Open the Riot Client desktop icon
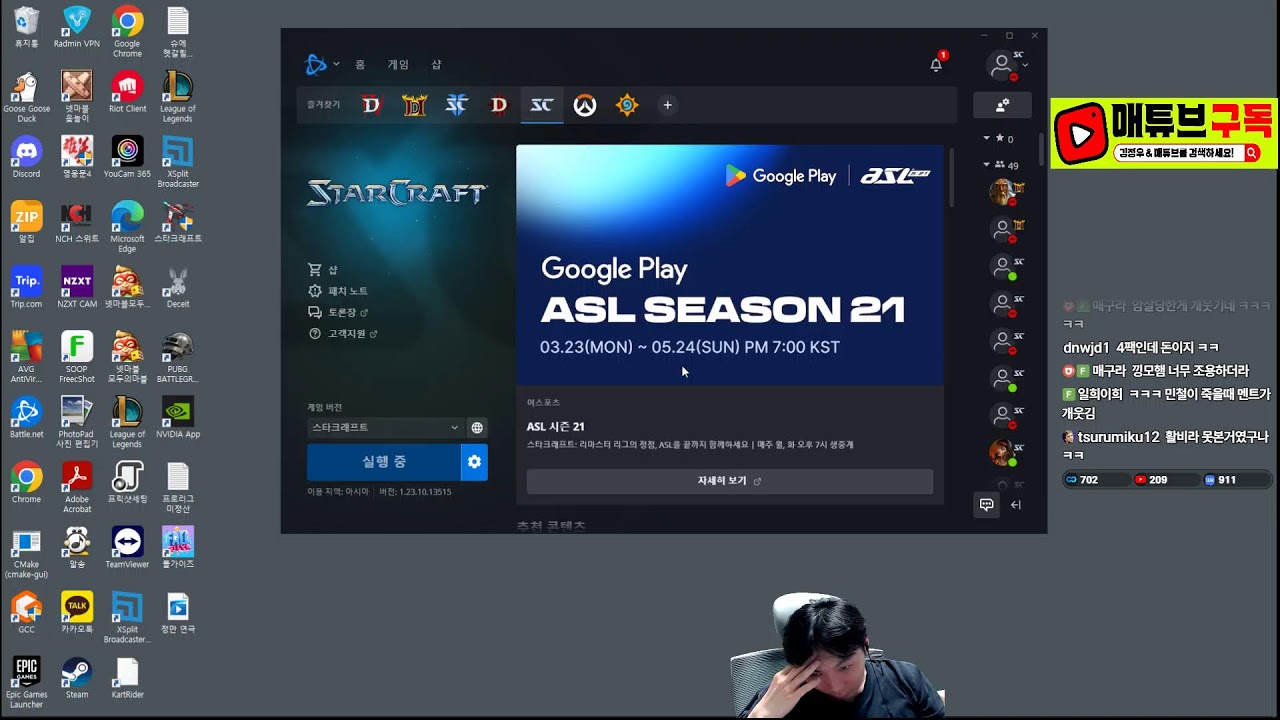The width and height of the screenshot is (1280, 720). 127,93
